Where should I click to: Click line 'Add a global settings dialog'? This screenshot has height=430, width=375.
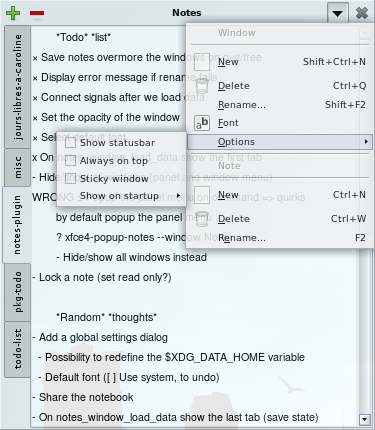click(100, 338)
